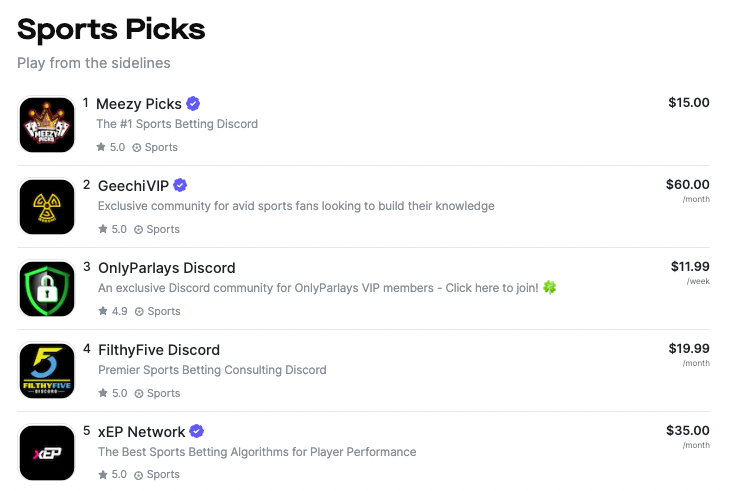Click verified badge next to xEP Network
Viewport: 729px width, 491px height.
[197, 431]
